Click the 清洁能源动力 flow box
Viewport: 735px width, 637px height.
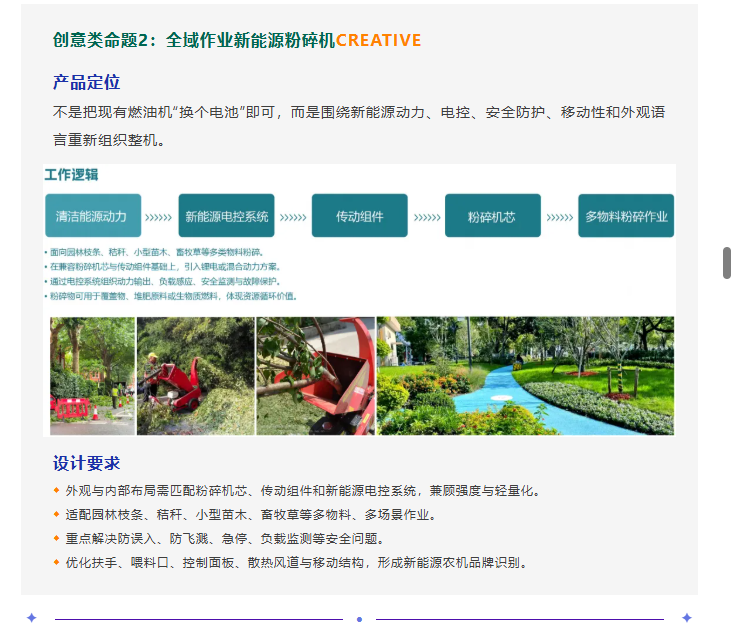[x=93, y=216]
